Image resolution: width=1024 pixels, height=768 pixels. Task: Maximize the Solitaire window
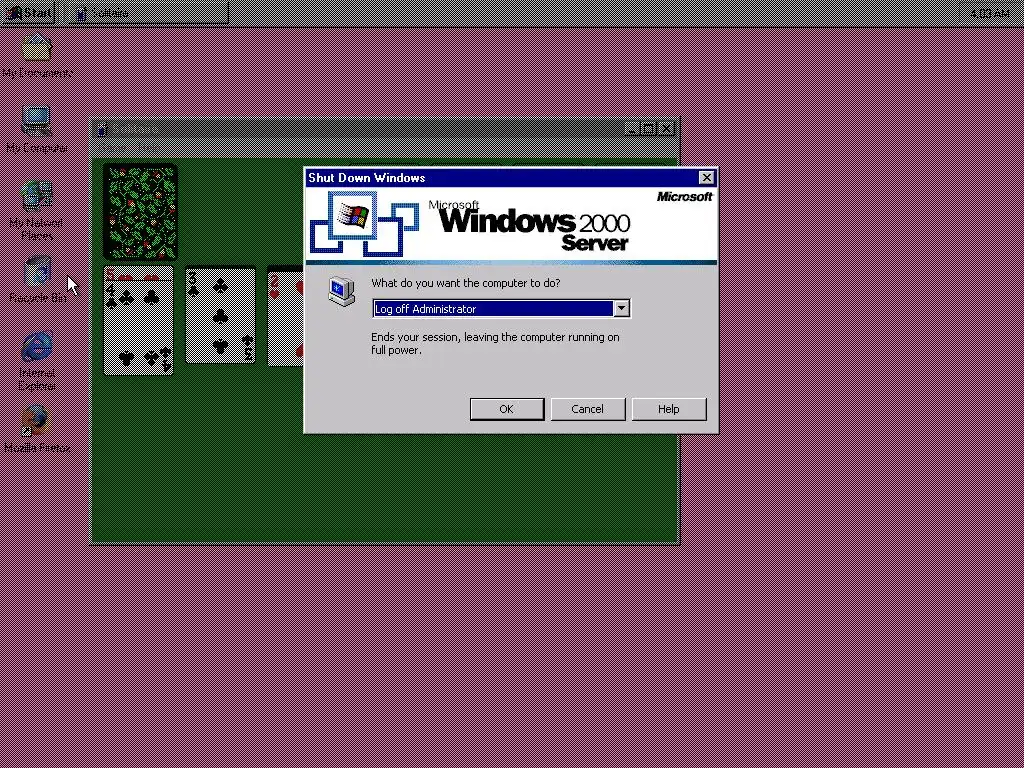coord(648,129)
